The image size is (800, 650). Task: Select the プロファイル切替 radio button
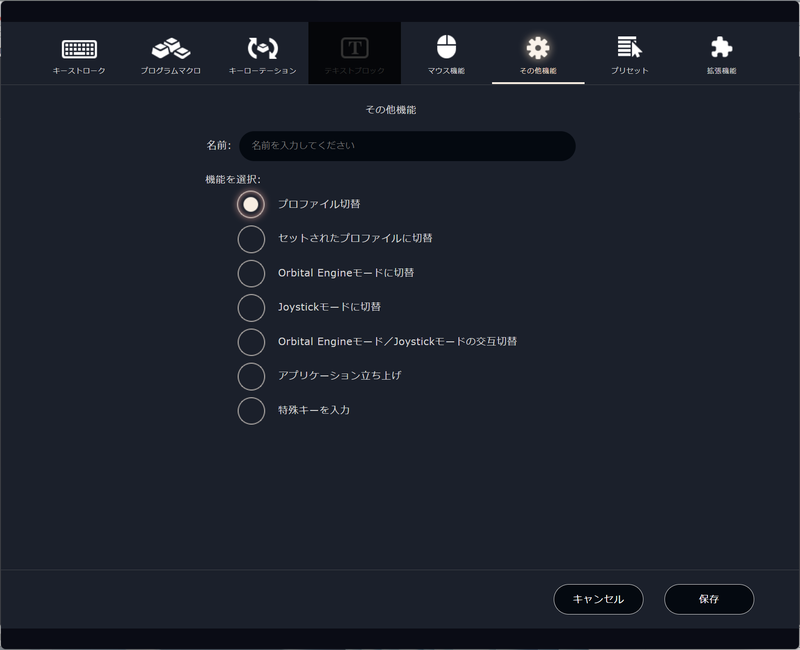[x=252, y=204]
